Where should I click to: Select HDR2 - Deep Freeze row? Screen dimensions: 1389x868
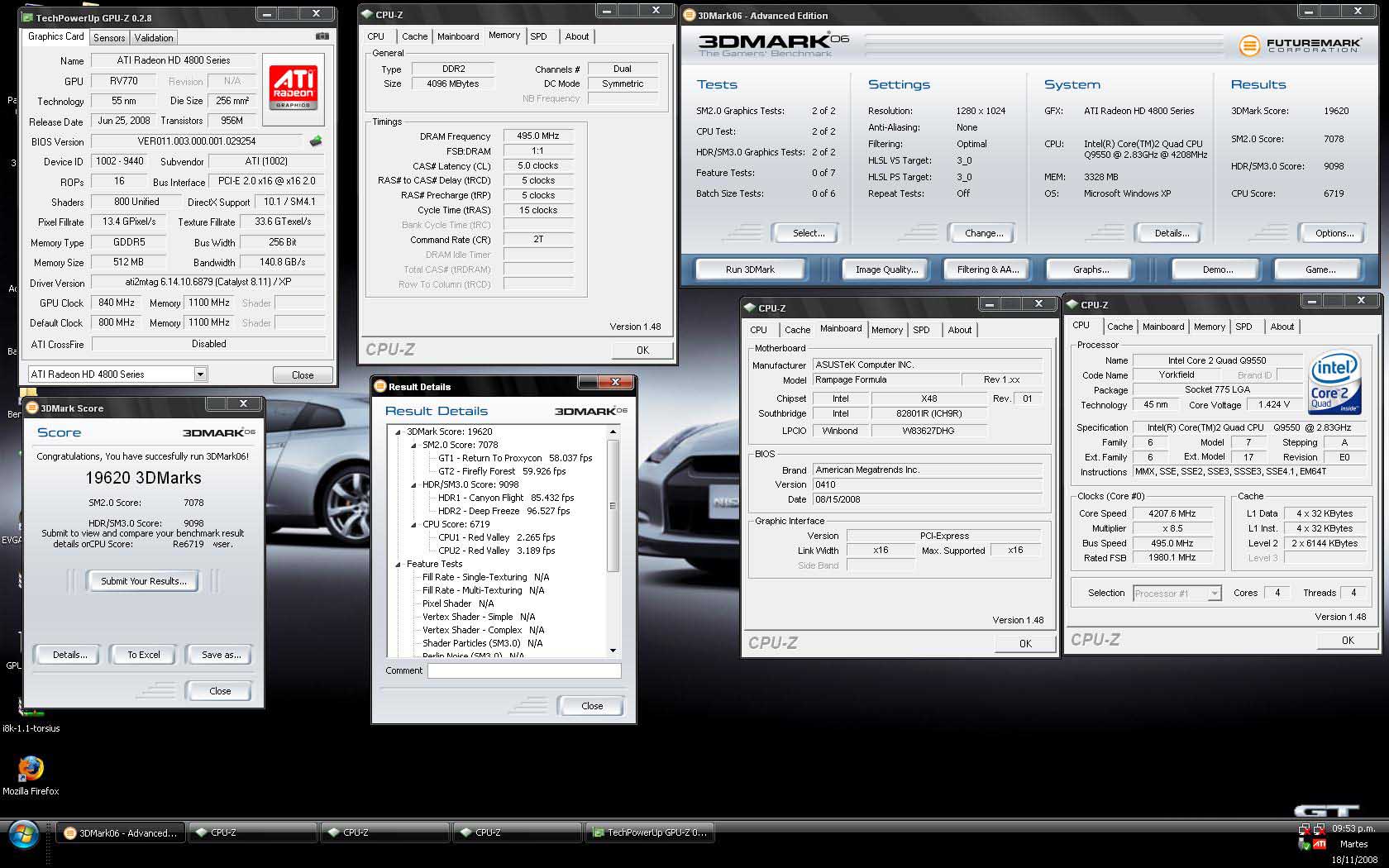tap(504, 511)
